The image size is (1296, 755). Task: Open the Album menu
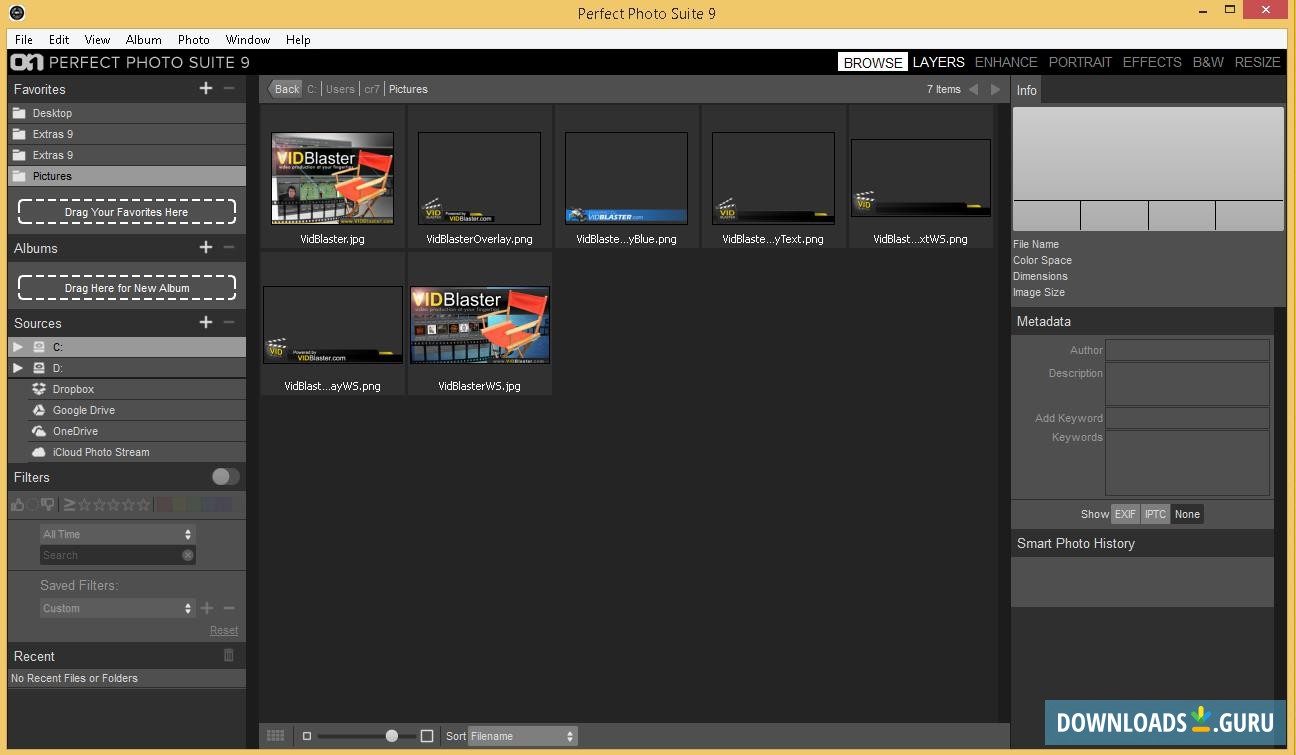[x=143, y=40]
